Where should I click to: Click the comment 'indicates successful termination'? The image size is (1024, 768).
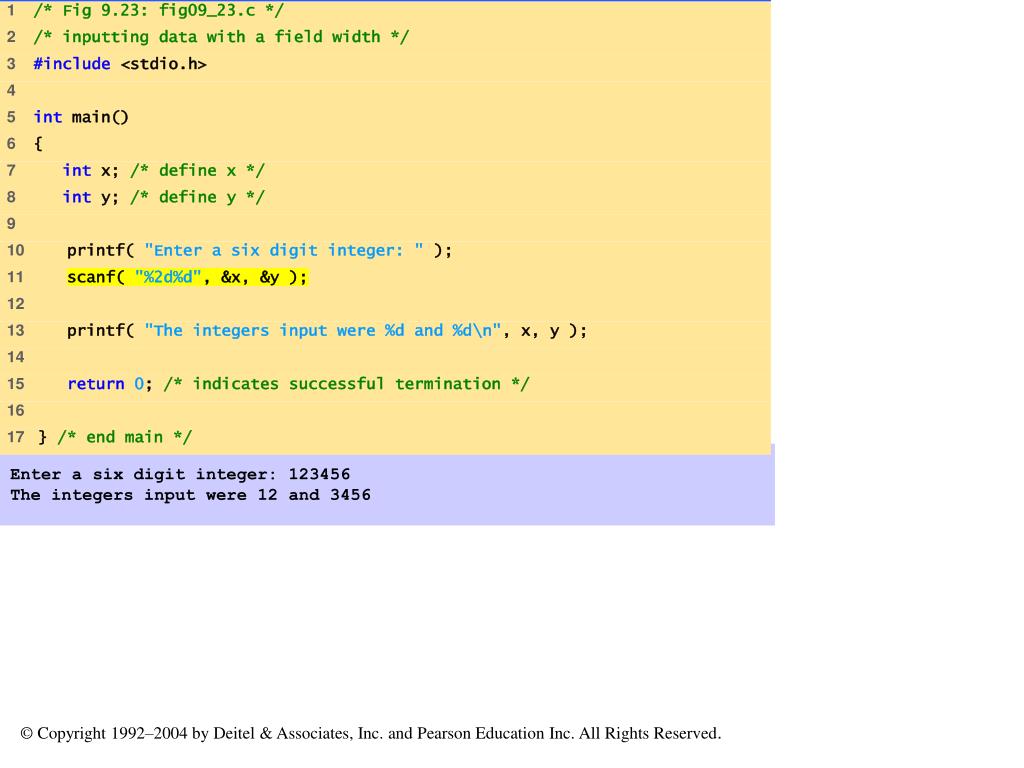click(347, 383)
